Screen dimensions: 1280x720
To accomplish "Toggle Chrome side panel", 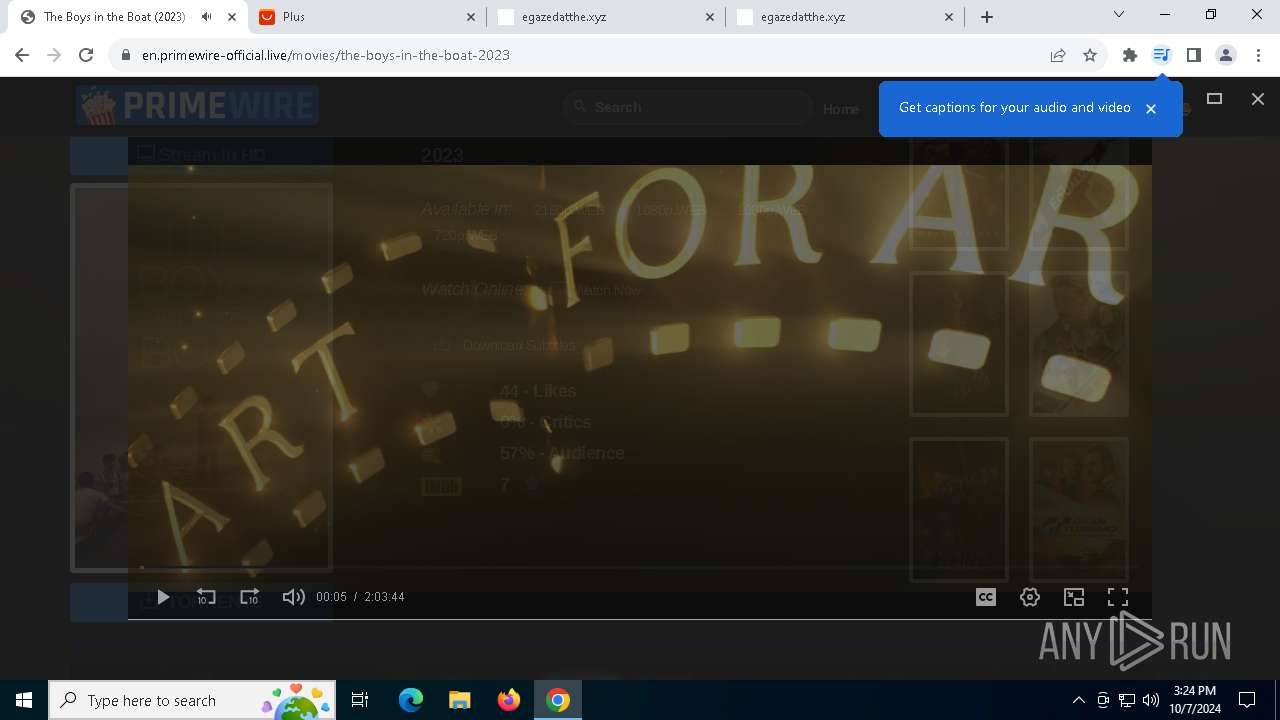I will [x=1194, y=55].
